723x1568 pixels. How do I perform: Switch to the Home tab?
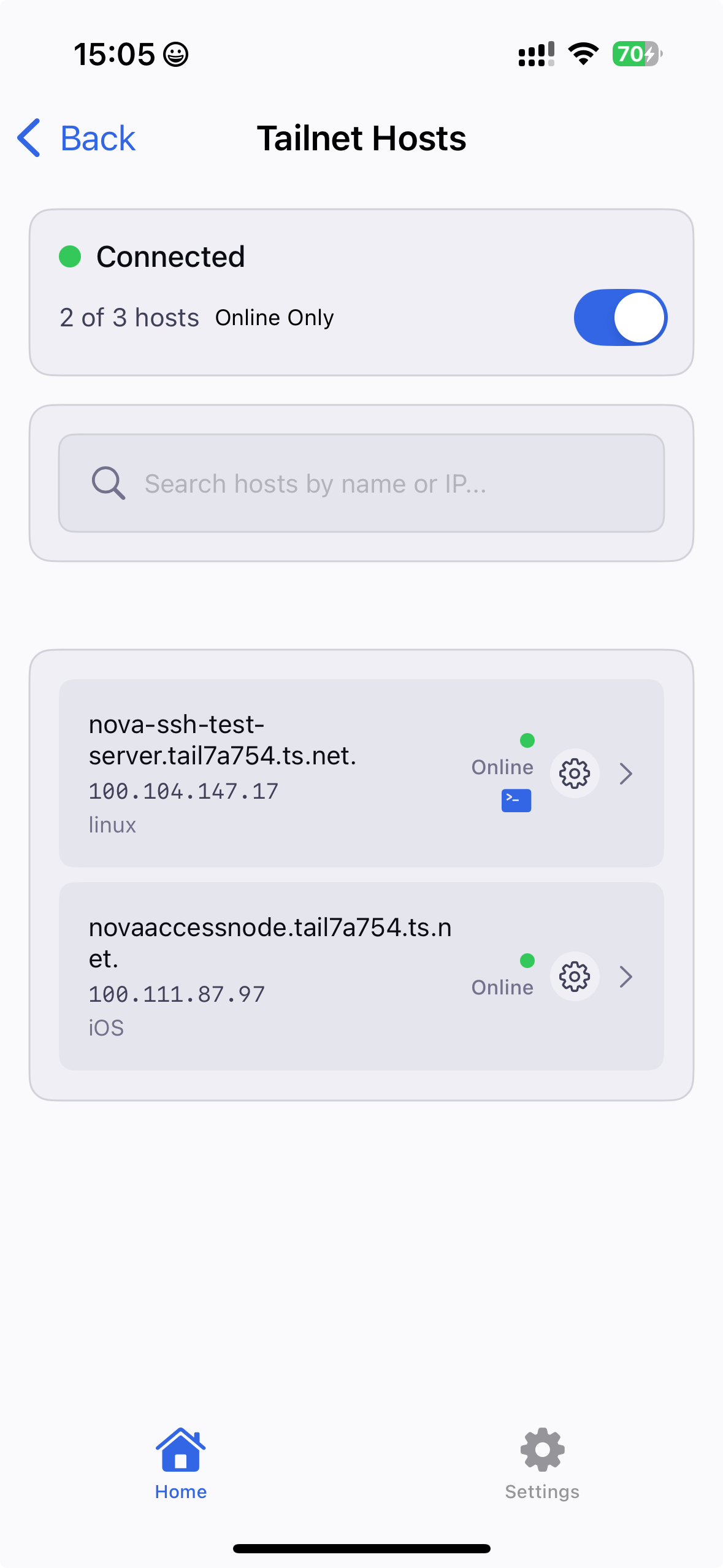pyautogui.click(x=180, y=1464)
